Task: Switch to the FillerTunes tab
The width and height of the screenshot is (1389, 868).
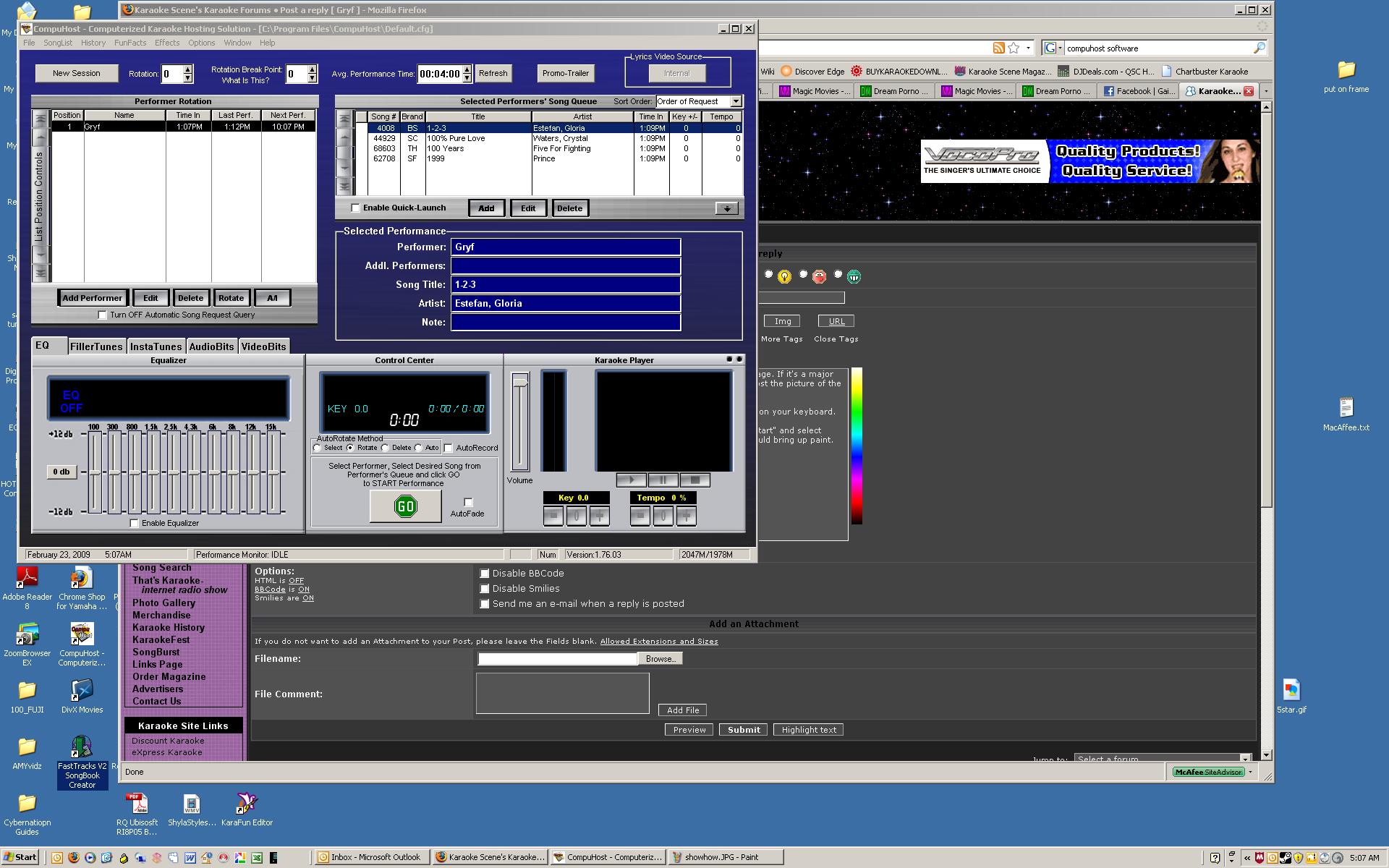Action: tap(96, 346)
